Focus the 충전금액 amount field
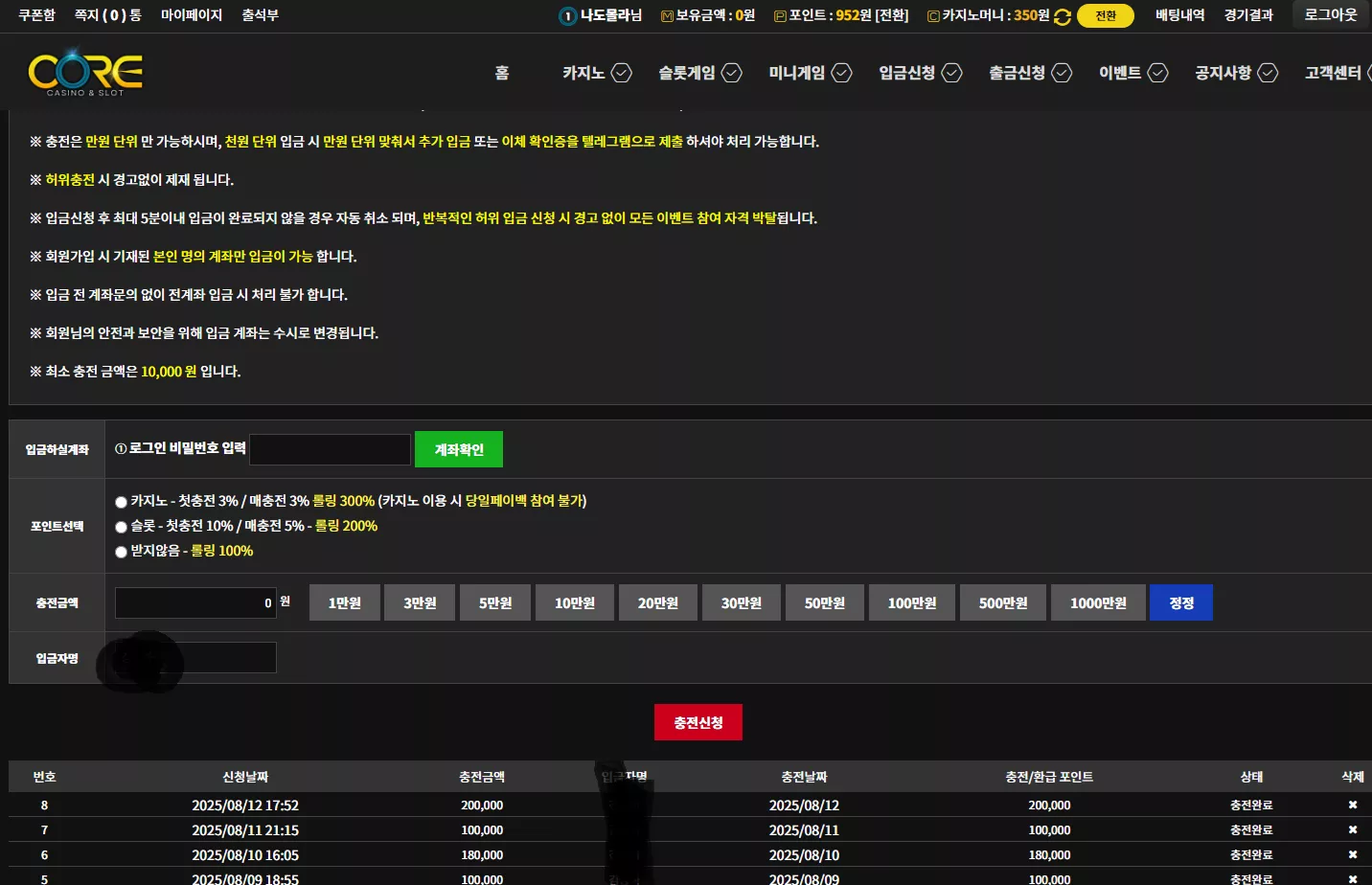 pyautogui.click(x=195, y=602)
